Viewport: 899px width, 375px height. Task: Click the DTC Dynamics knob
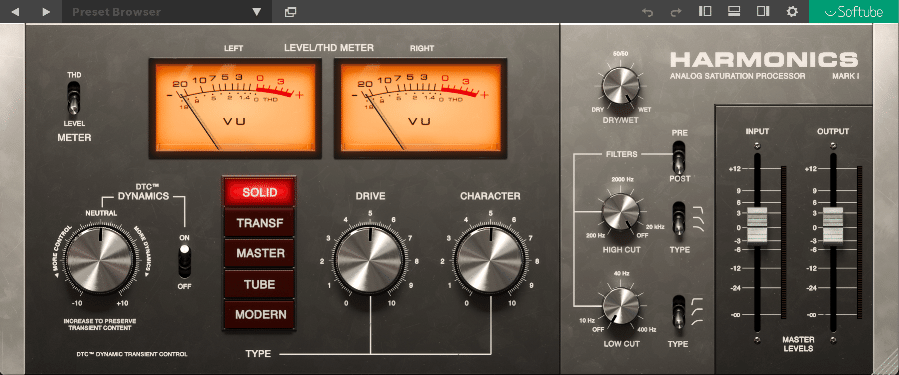click(x=100, y=260)
